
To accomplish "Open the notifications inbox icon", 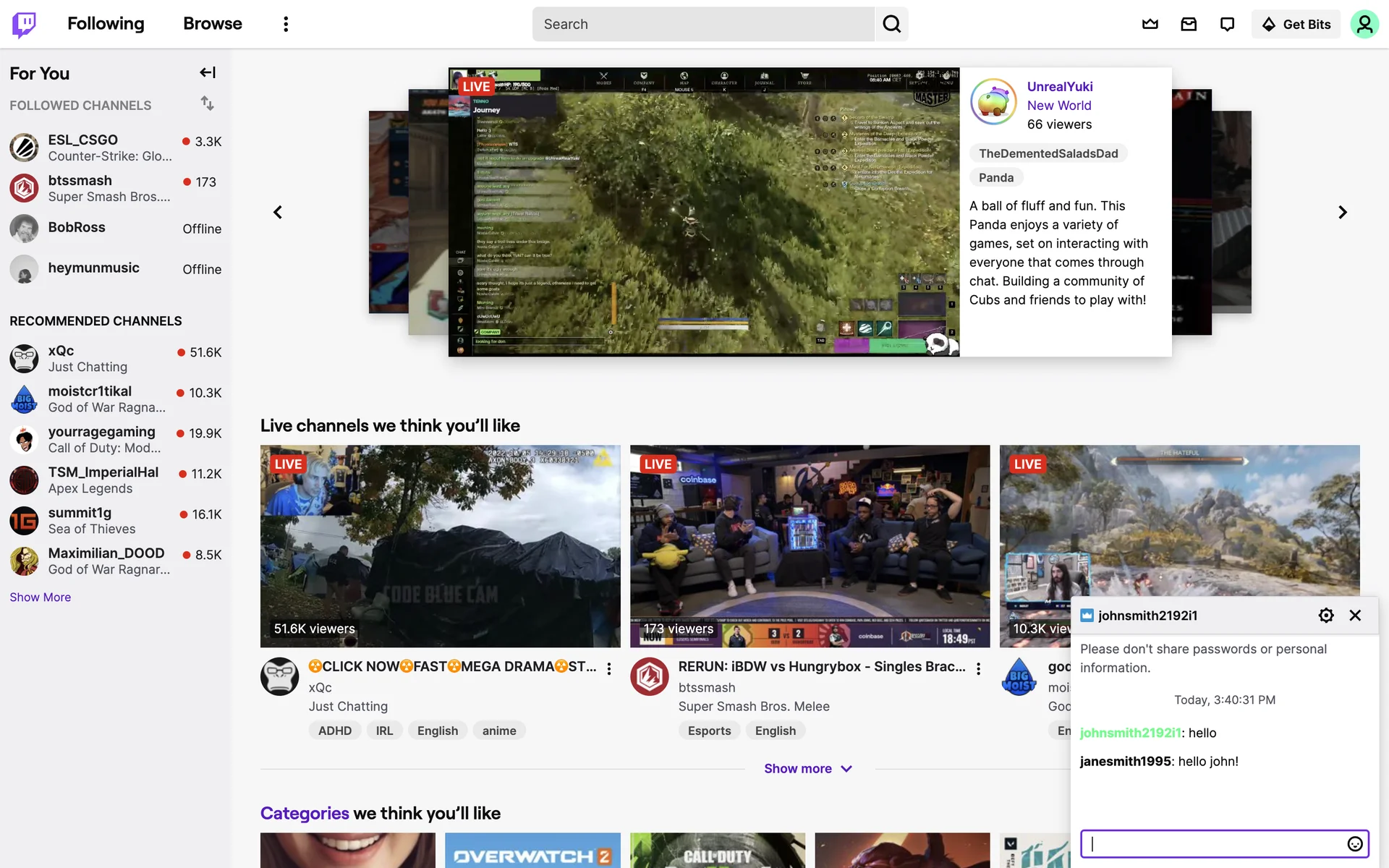I will point(1189,24).
